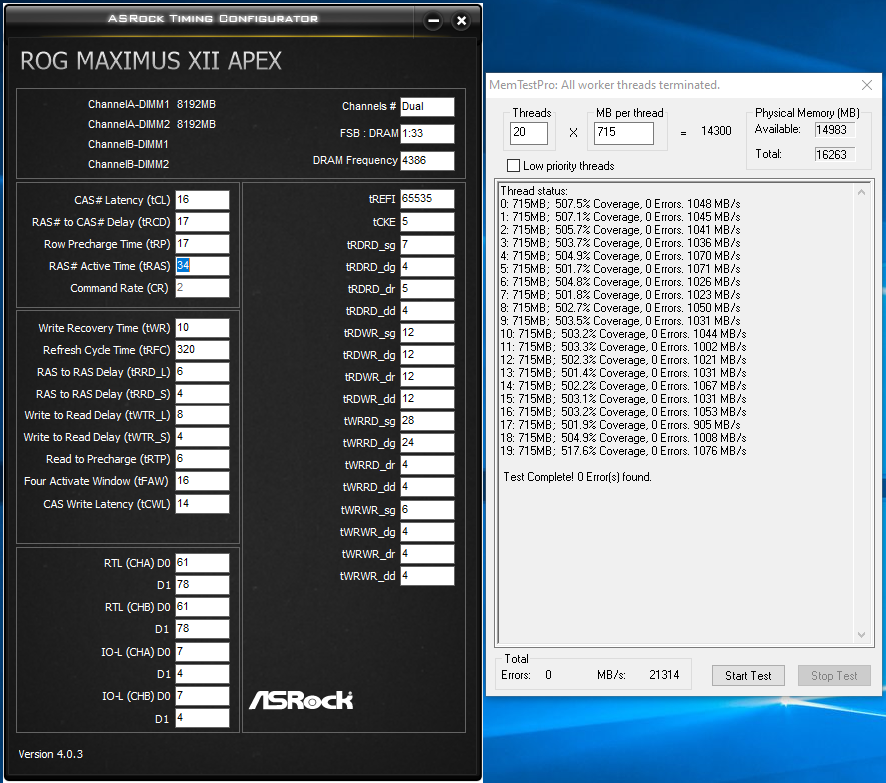
Task: Select the RAS# to CAS# Delay (tRCD) field
Action: pyautogui.click(x=202, y=221)
